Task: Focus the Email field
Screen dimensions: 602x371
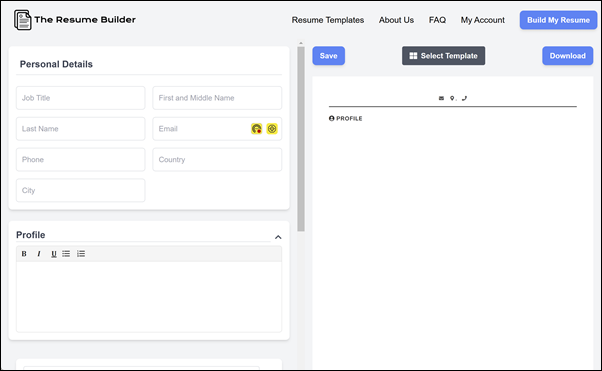Action: 217,129
